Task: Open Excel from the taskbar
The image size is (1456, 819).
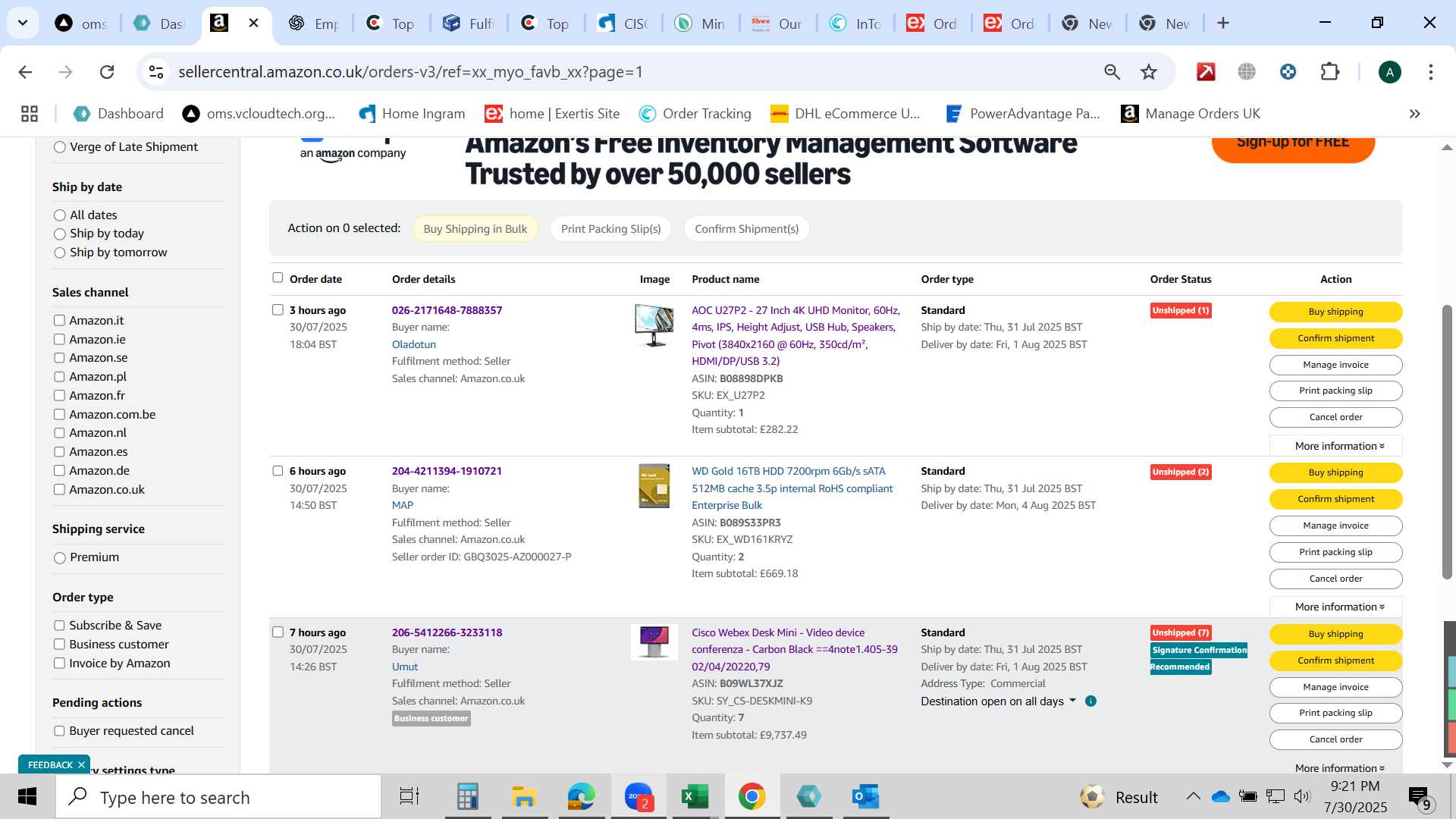Action: (x=695, y=797)
